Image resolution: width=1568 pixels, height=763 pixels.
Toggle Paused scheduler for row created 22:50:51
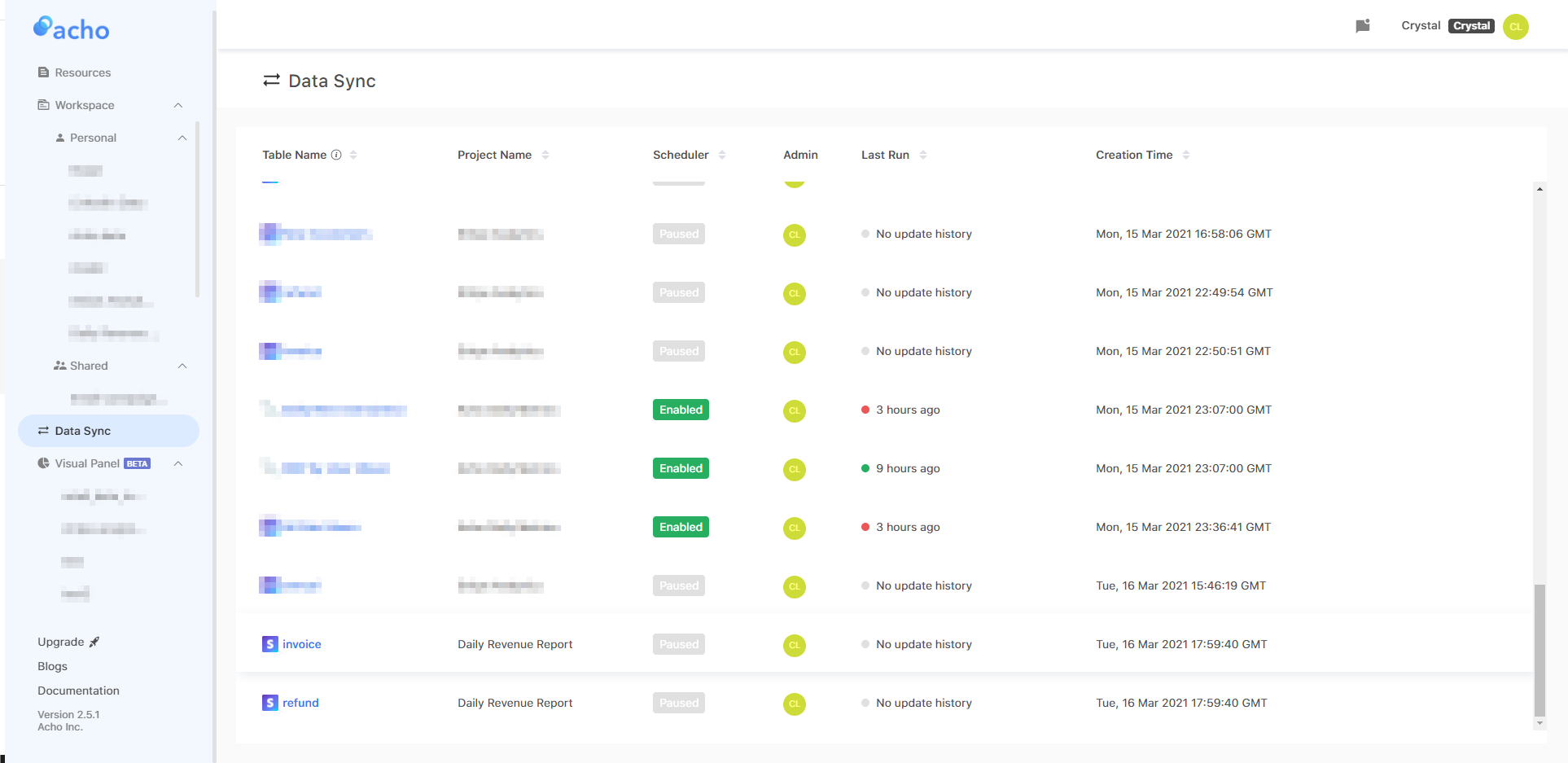(679, 351)
